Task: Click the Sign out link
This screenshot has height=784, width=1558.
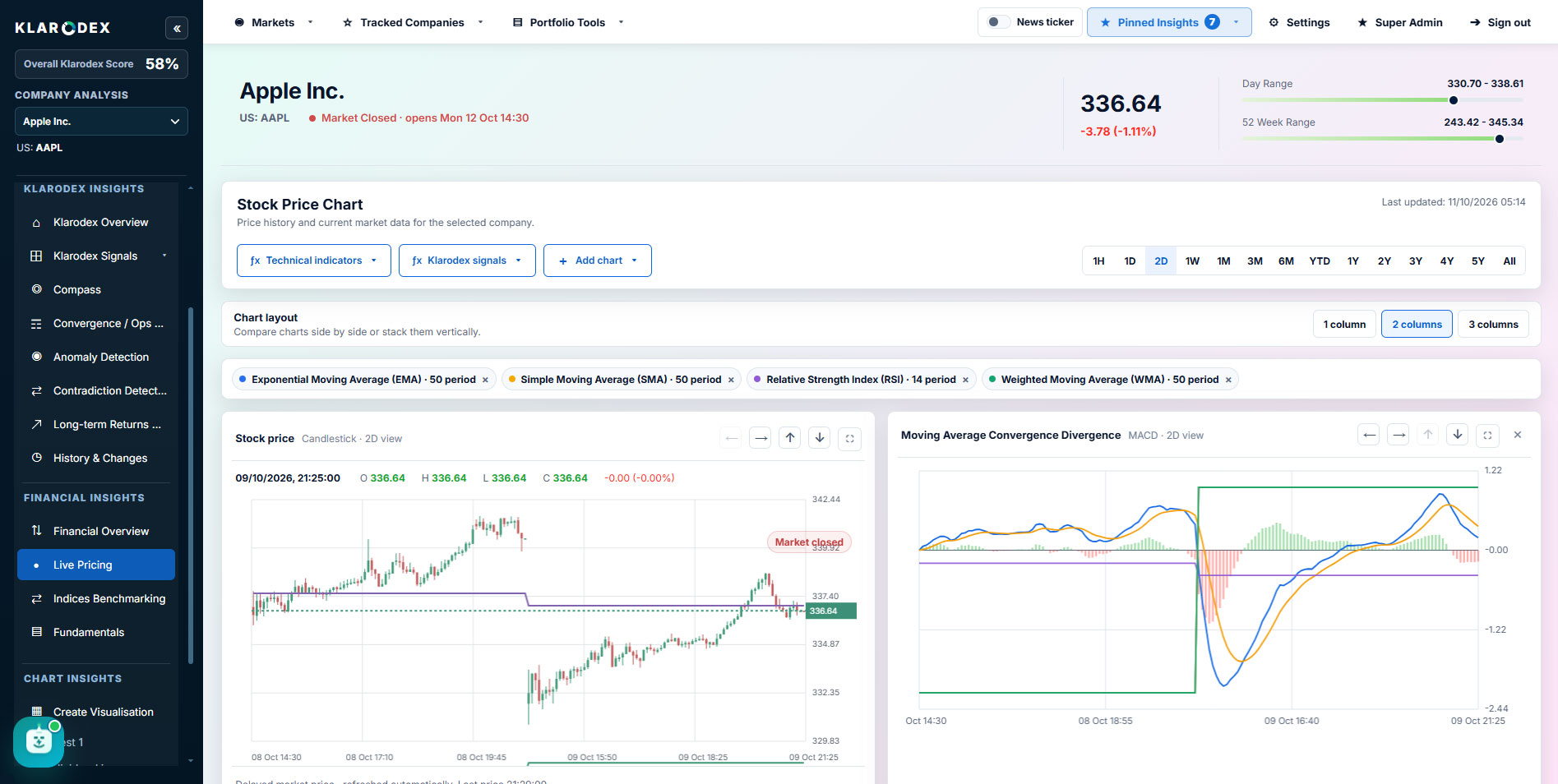Action: pyautogui.click(x=1500, y=22)
